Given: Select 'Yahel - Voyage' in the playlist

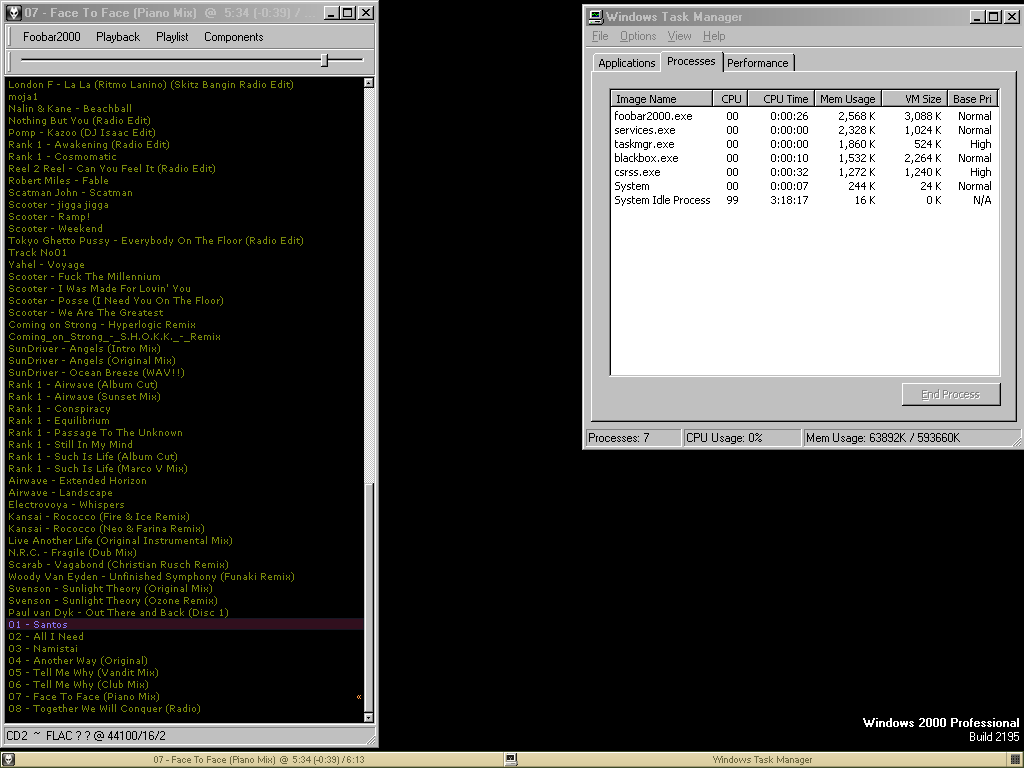Looking at the screenshot, I should [x=185, y=264].
